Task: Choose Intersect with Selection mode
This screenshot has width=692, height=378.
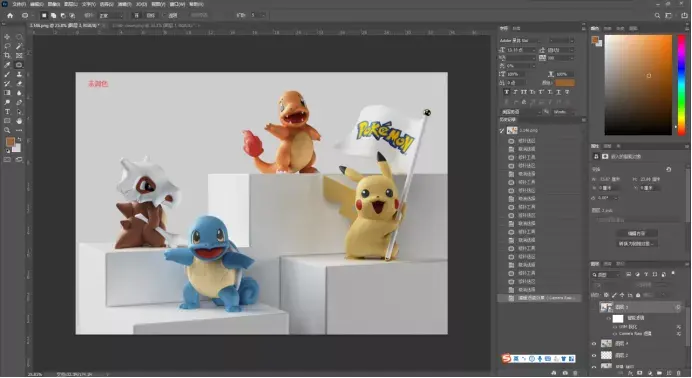Action: [x=72, y=15]
